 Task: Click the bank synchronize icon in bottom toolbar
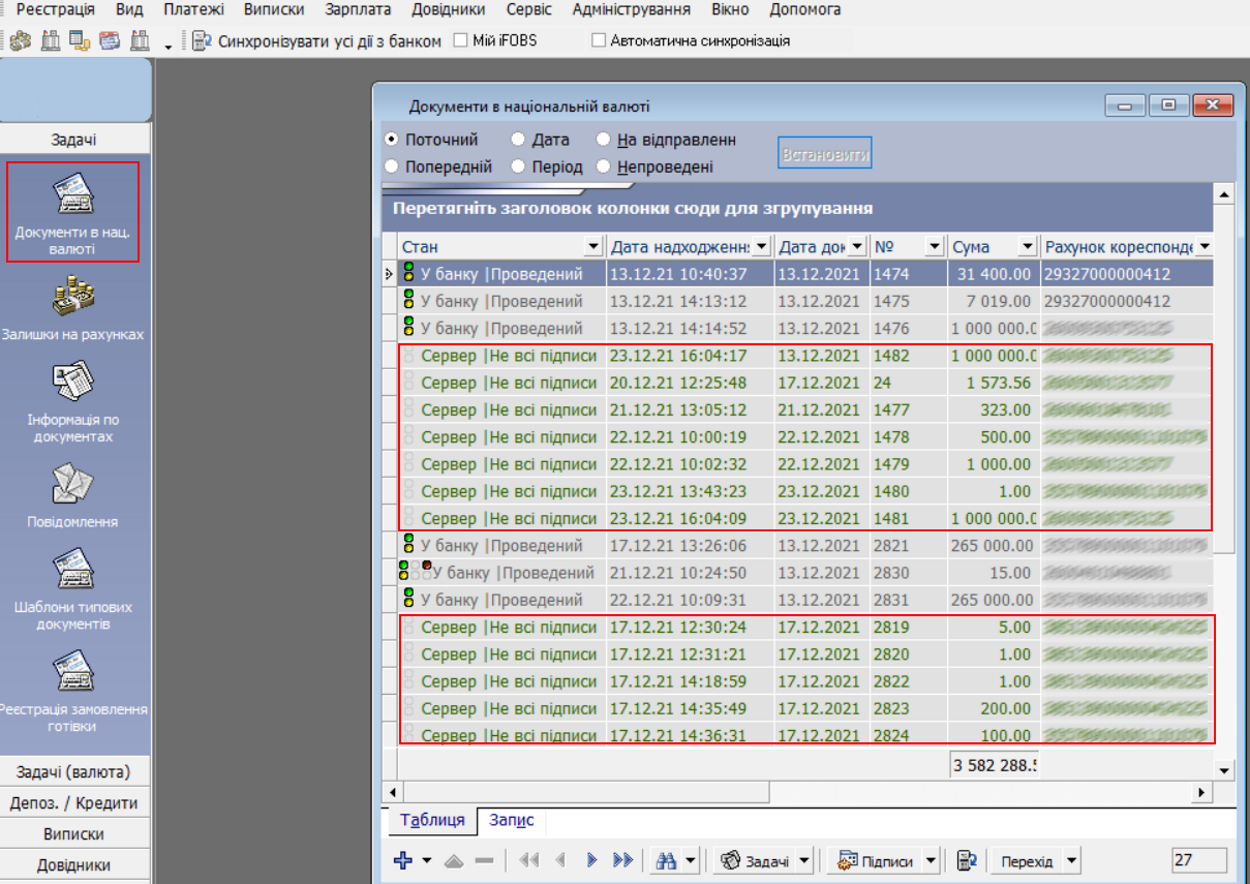pos(967,860)
